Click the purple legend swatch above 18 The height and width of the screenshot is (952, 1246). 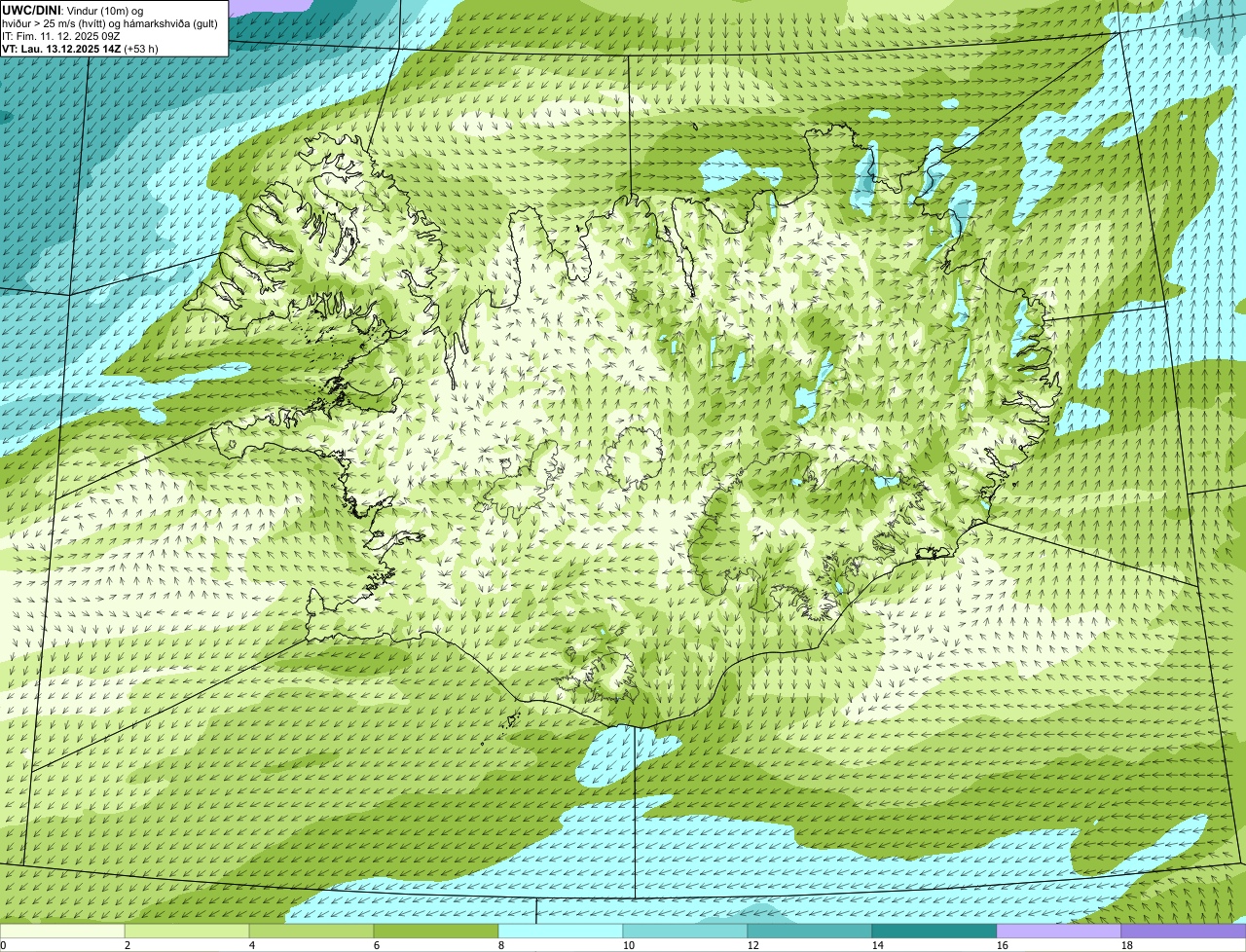pos(1184,931)
